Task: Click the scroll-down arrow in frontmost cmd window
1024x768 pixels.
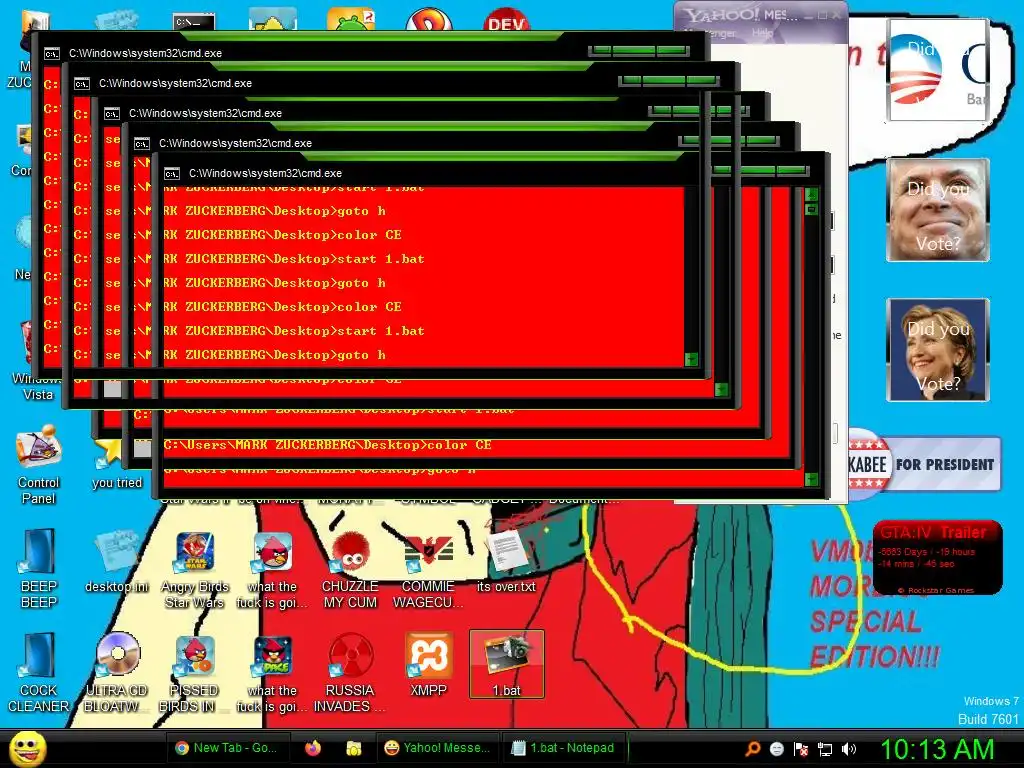Action: 811,480
